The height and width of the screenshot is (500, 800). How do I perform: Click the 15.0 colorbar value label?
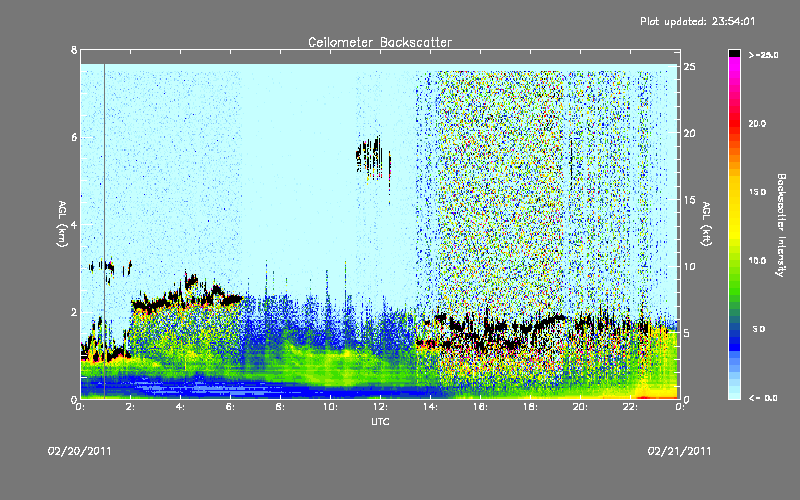pyautogui.click(x=757, y=192)
